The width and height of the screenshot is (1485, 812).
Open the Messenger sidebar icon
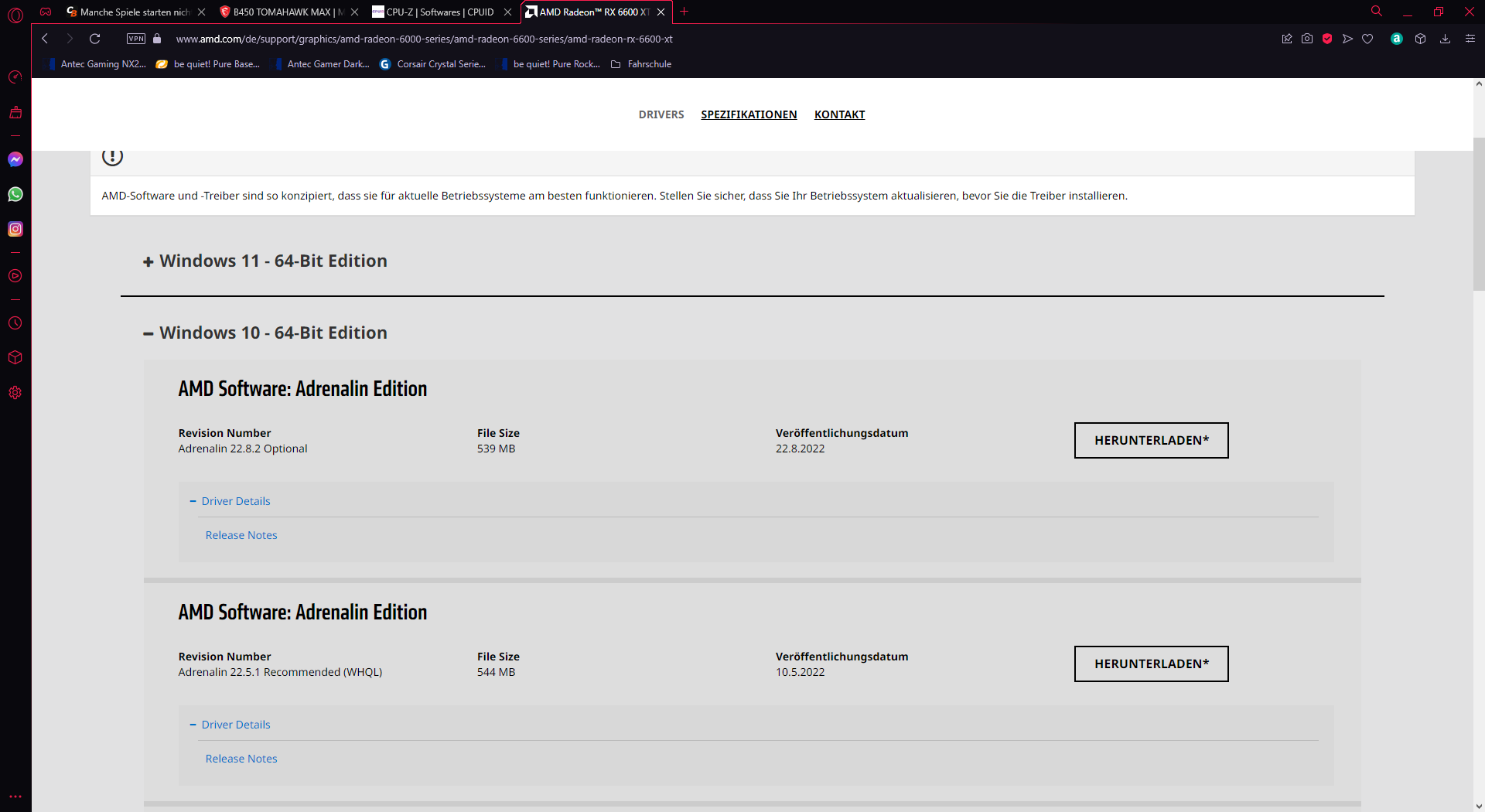click(x=15, y=159)
